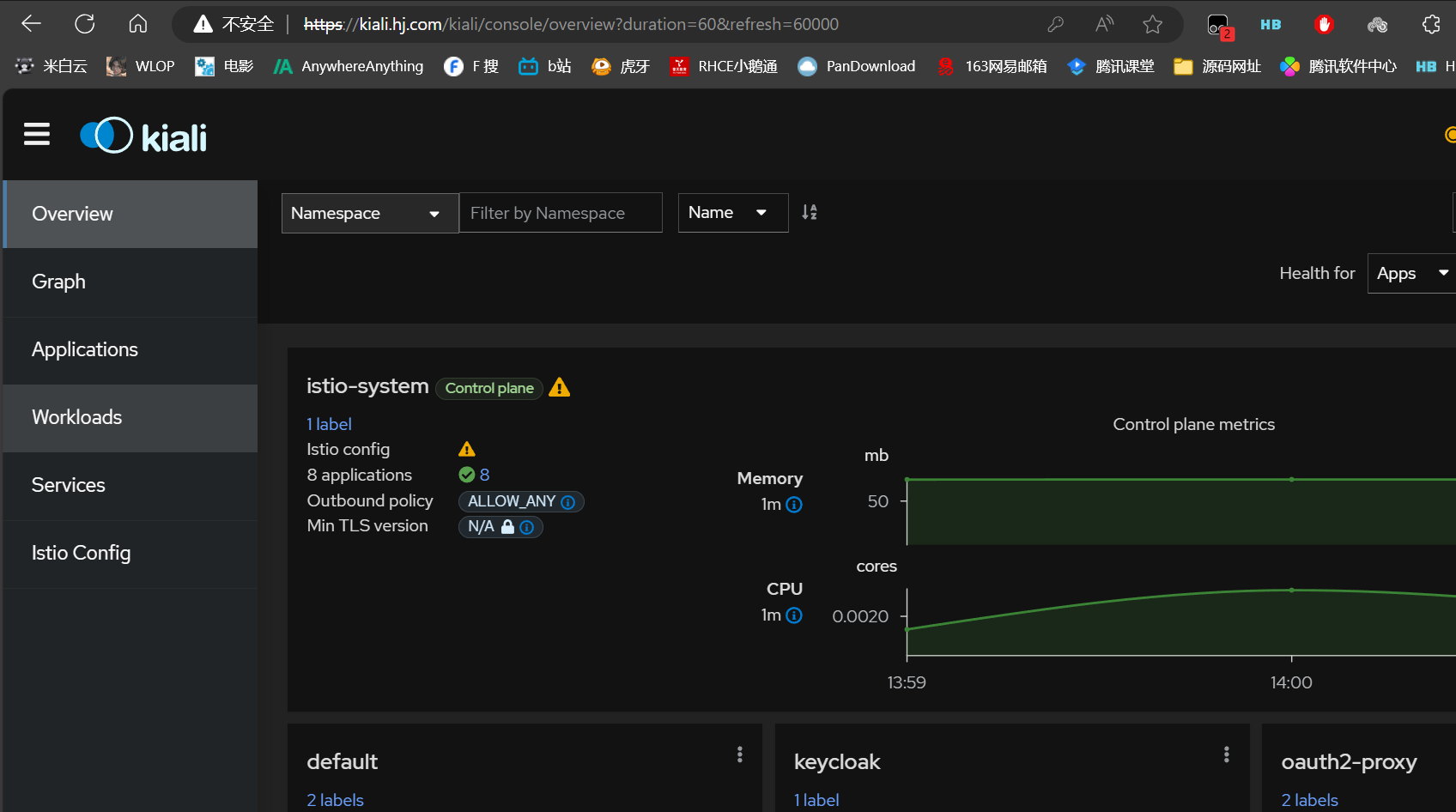Click the Istio config warning icon
Viewport: 1456px width, 812px height.
tap(467, 449)
